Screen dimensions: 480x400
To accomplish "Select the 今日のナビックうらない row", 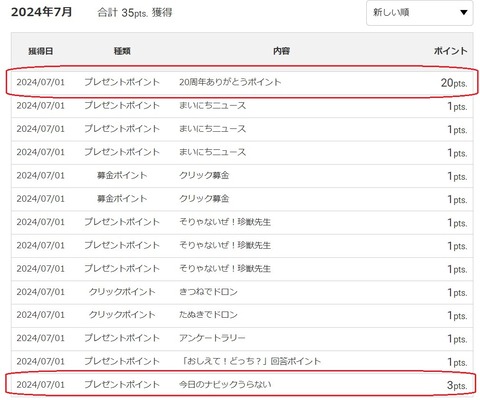I will pyautogui.click(x=242, y=384).
